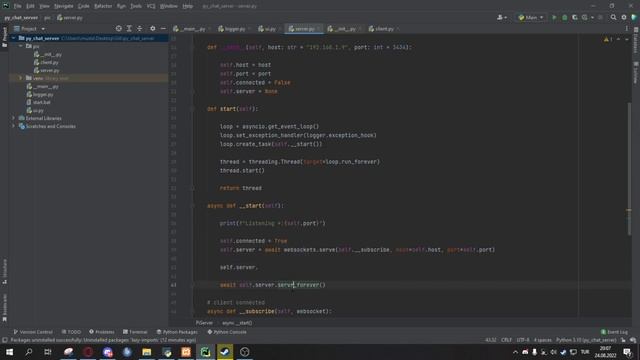Open SciView tool window on right stripe
Viewport: 640px width, 360px height.
(636, 72)
